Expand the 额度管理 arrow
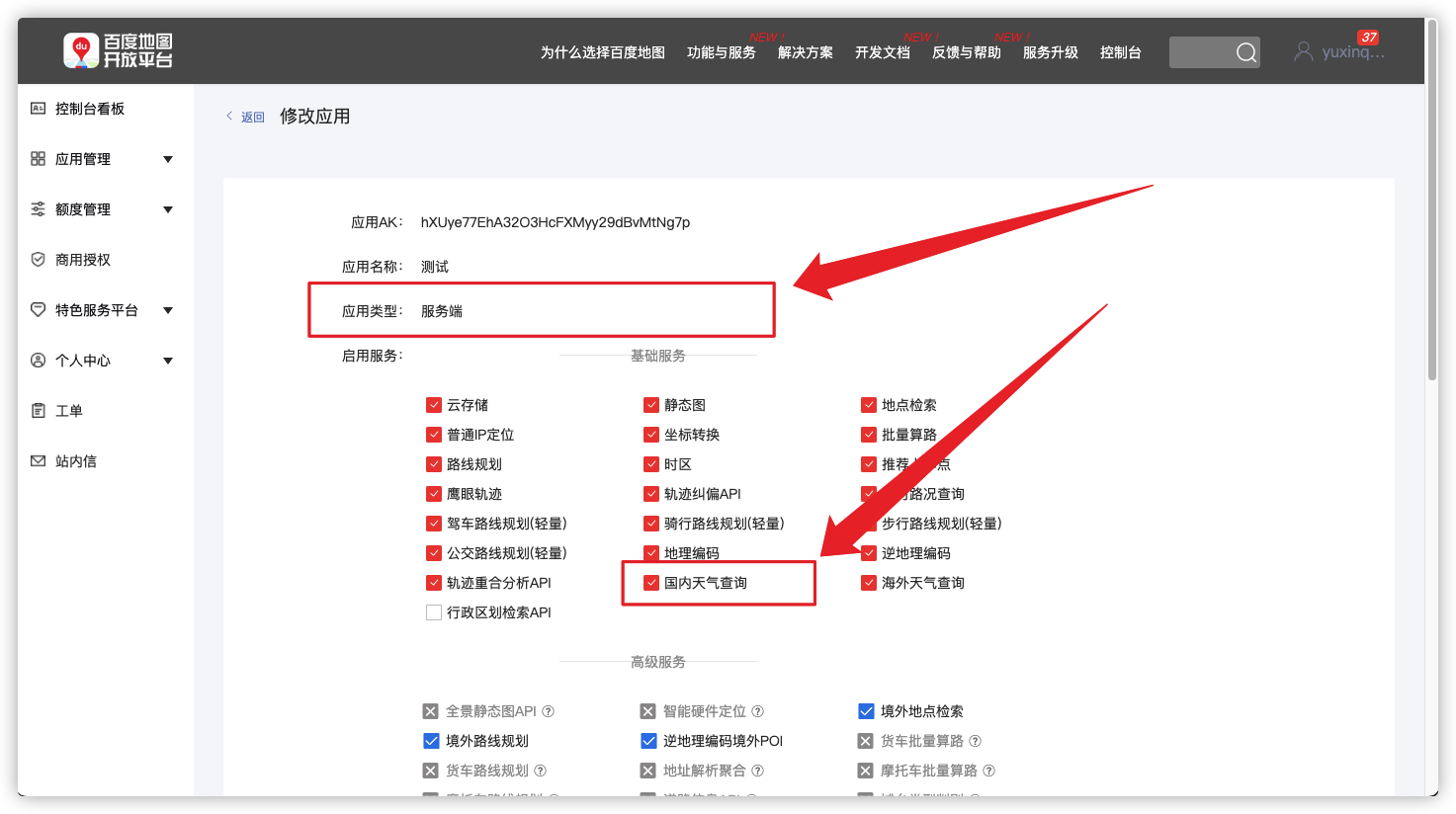 coord(168,209)
